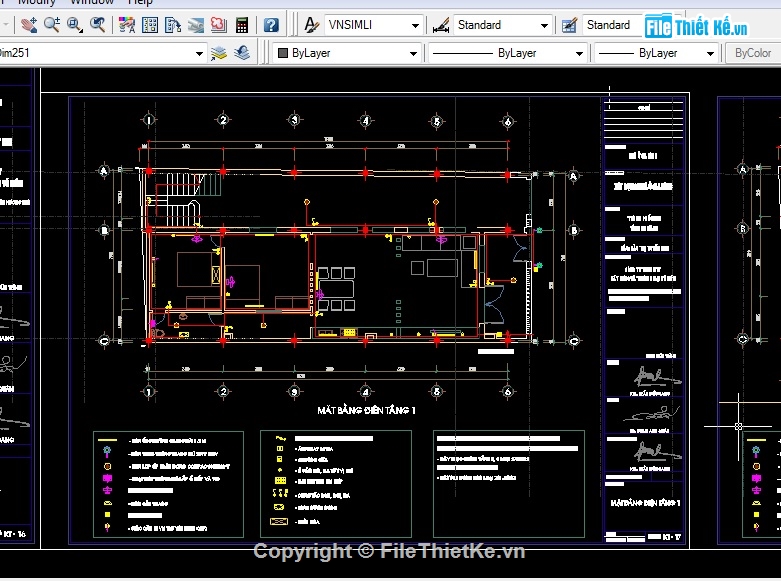This screenshot has height=581, width=781.
Task: Click the Zoom Previous tool
Action: (x=97, y=24)
